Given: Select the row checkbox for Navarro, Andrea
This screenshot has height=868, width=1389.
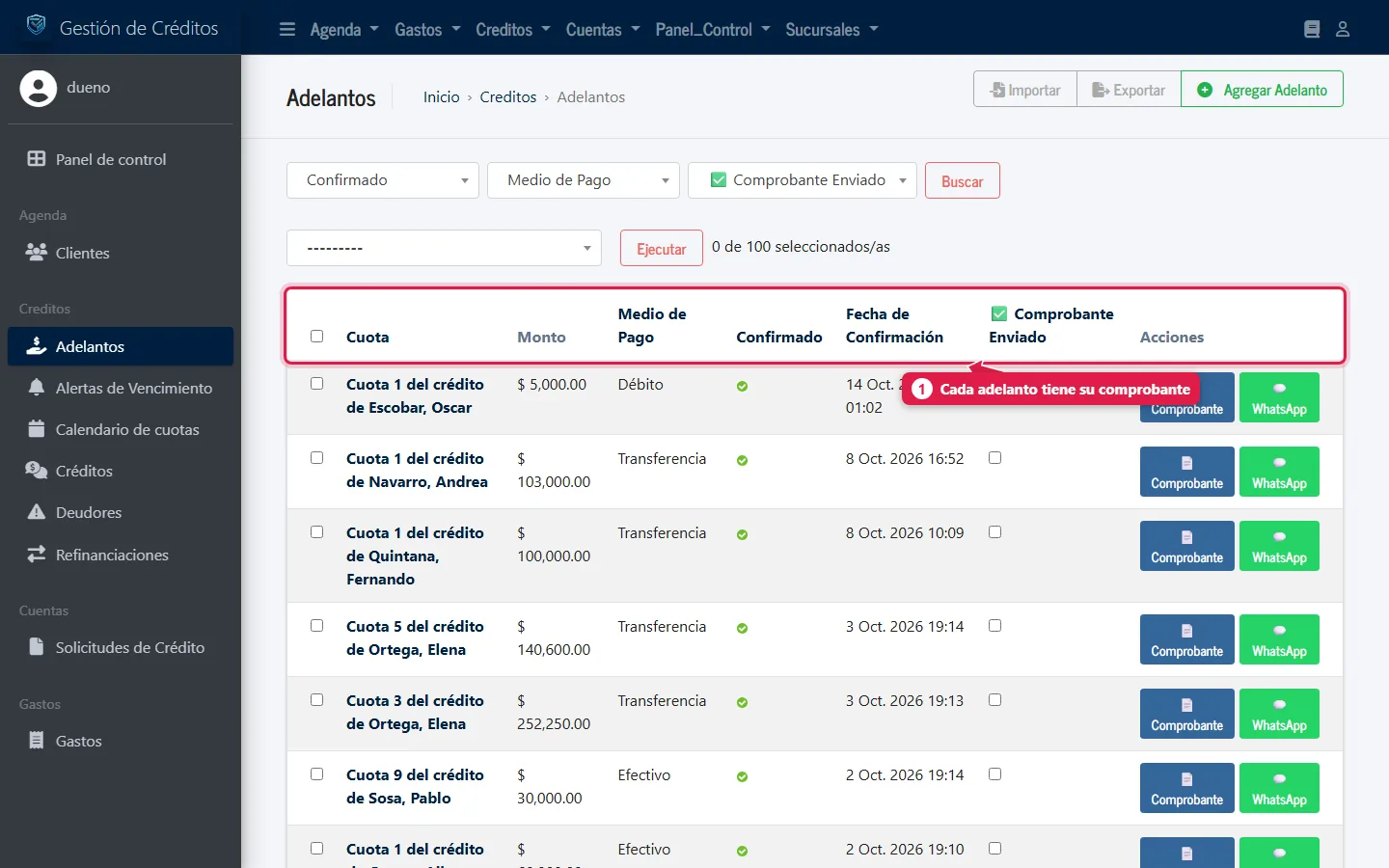Looking at the screenshot, I should 316,458.
